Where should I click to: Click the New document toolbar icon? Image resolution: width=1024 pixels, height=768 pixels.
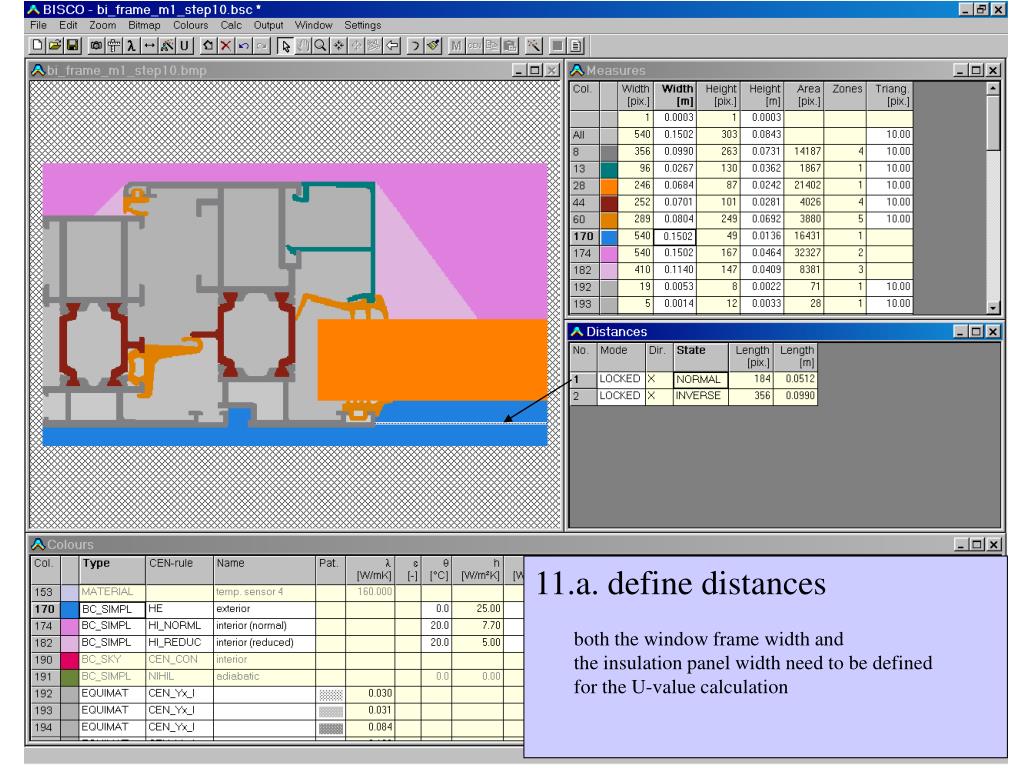(x=37, y=46)
